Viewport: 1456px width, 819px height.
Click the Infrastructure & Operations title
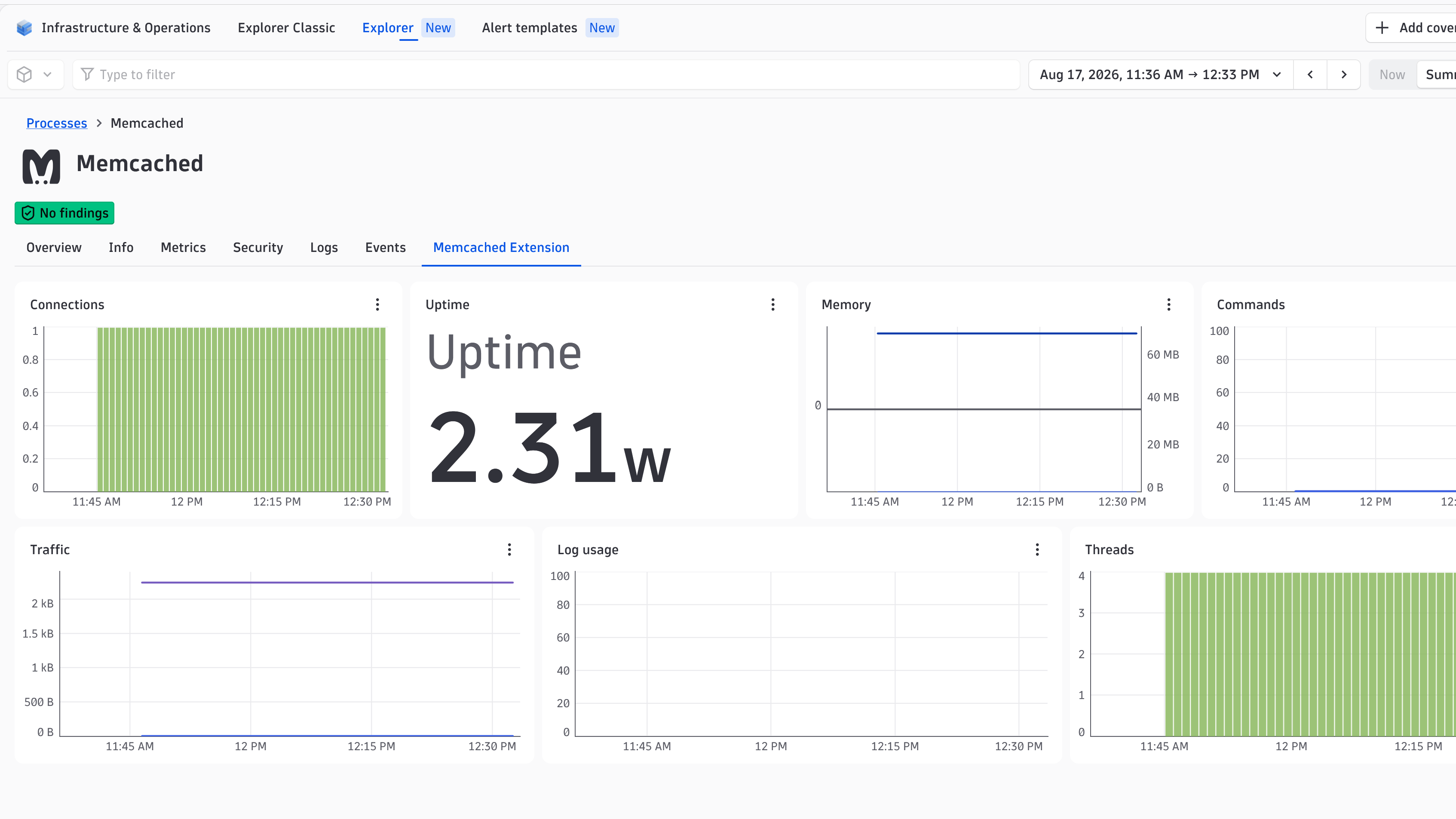126,28
